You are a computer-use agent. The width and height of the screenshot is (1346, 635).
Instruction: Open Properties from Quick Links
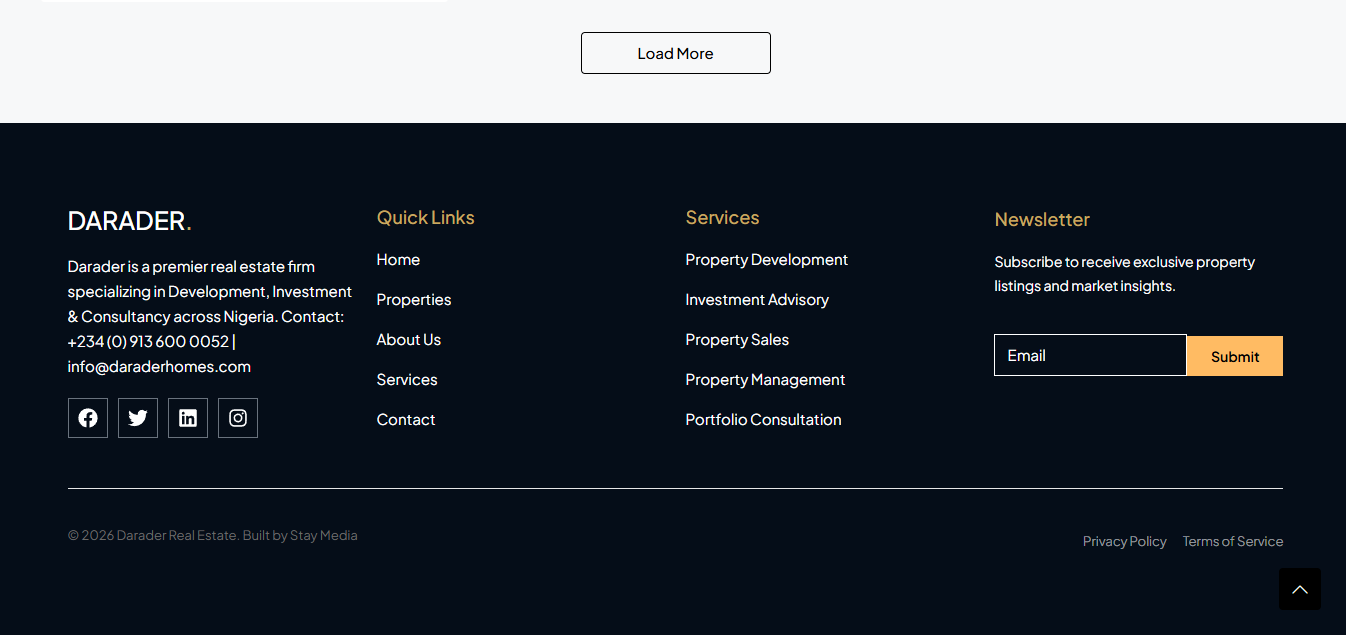[x=414, y=300]
